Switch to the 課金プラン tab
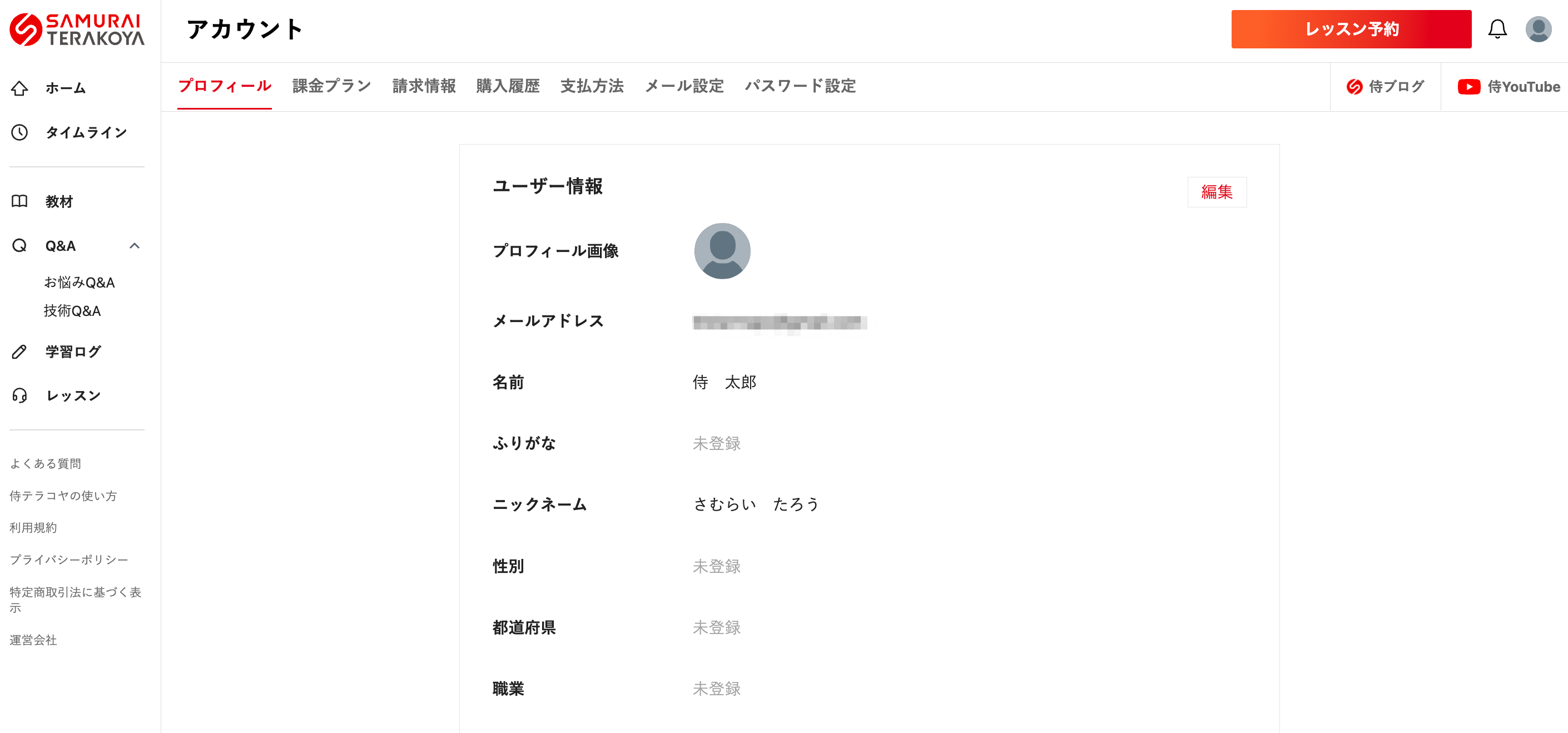Viewport: 1568px width, 733px height. pyautogui.click(x=332, y=86)
